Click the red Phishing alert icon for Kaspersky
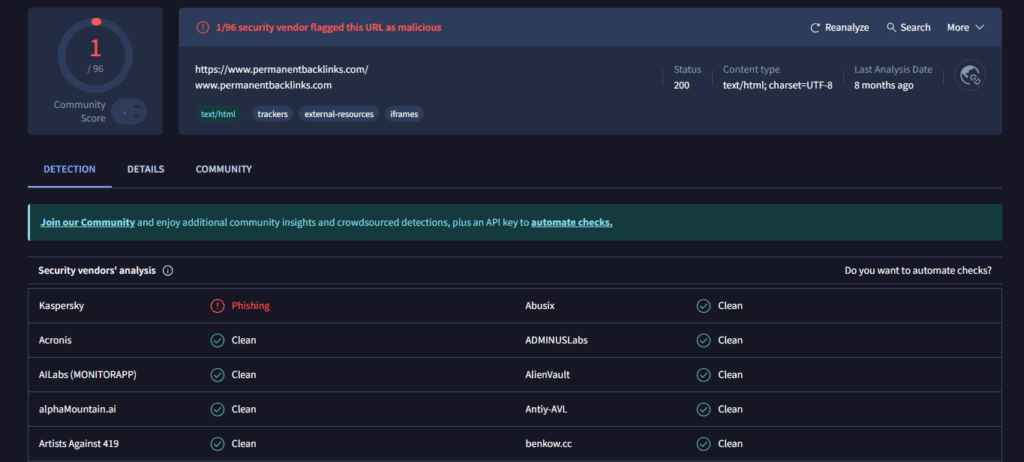The height and width of the screenshot is (462, 1024). coord(217,306)
